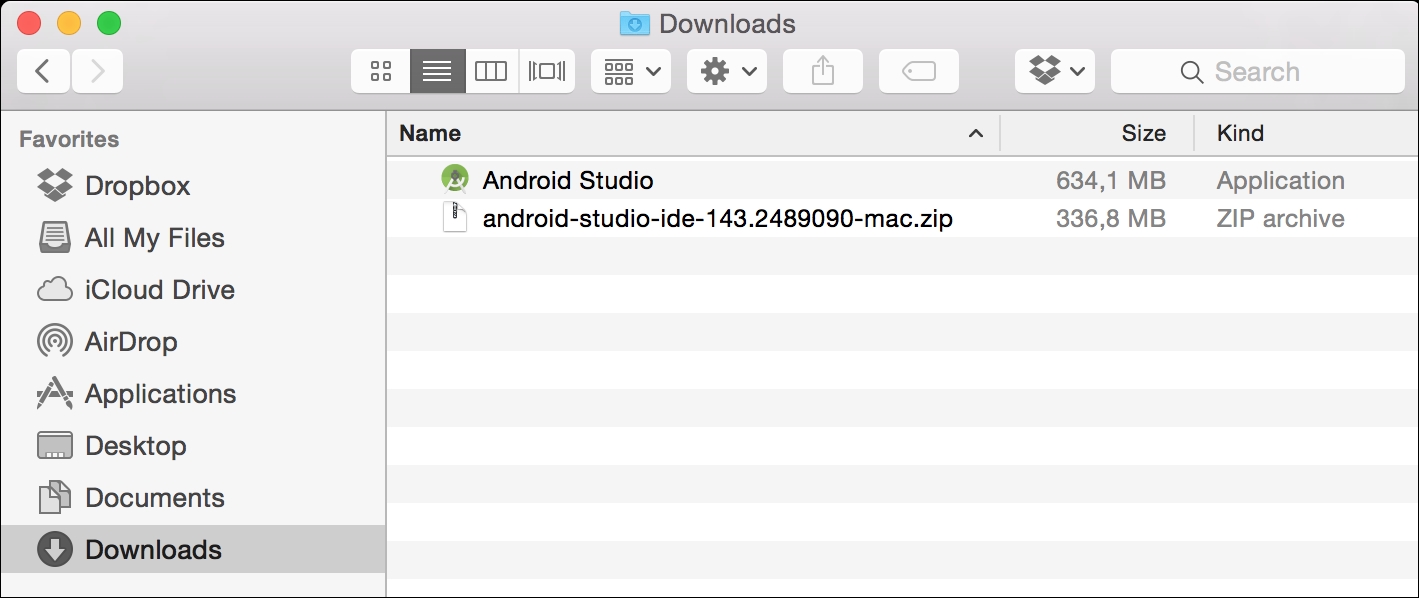The image size is (1419, 598).
Task: Sort files by the Size column
Action: click(x=1142, y=133)
